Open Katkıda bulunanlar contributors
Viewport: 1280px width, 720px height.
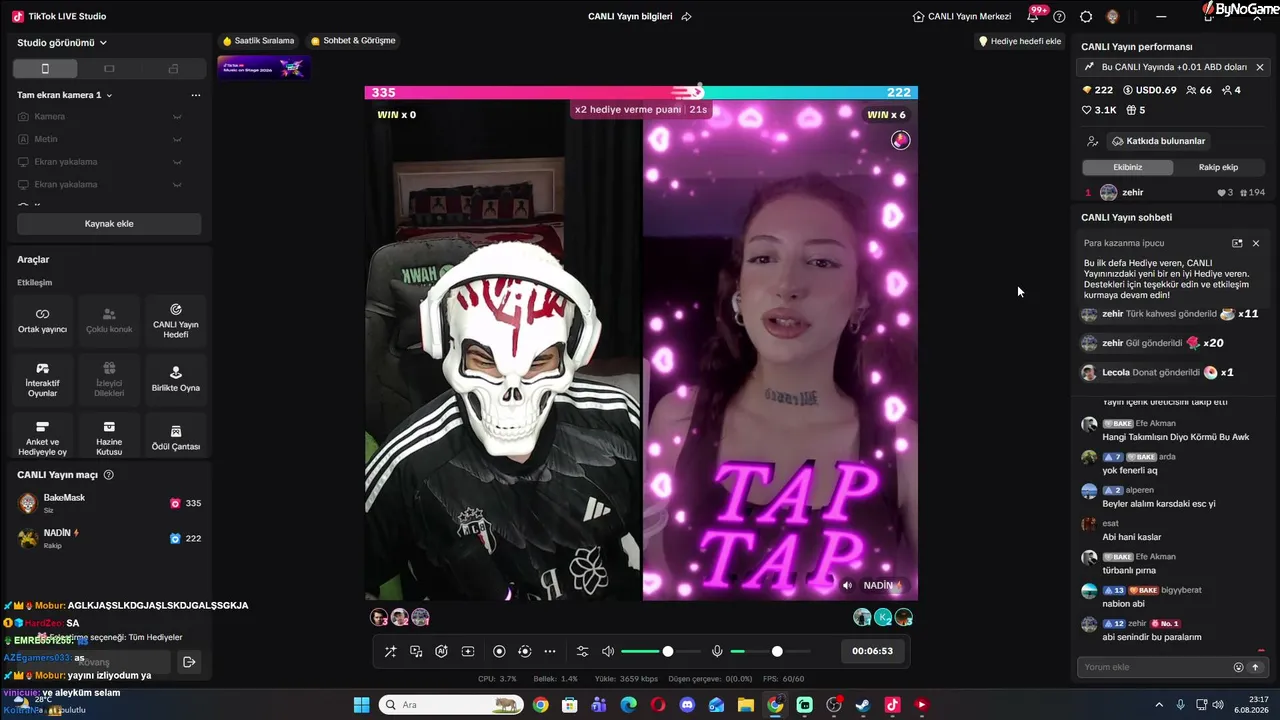tap(1159, 141)
